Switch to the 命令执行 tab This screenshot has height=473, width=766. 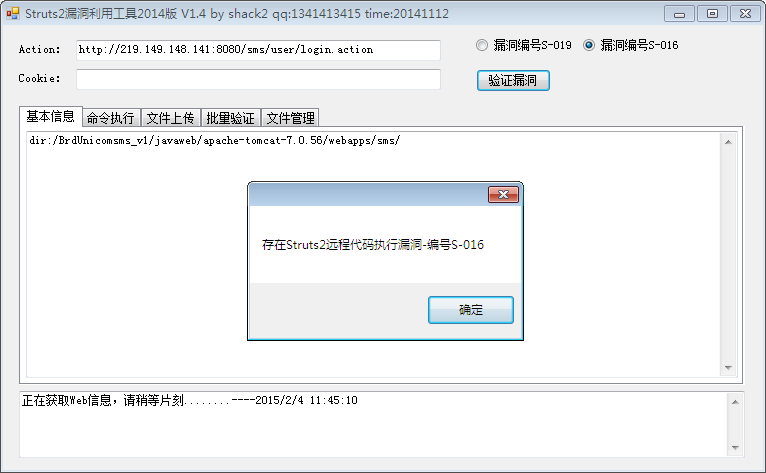click(111, 118)
